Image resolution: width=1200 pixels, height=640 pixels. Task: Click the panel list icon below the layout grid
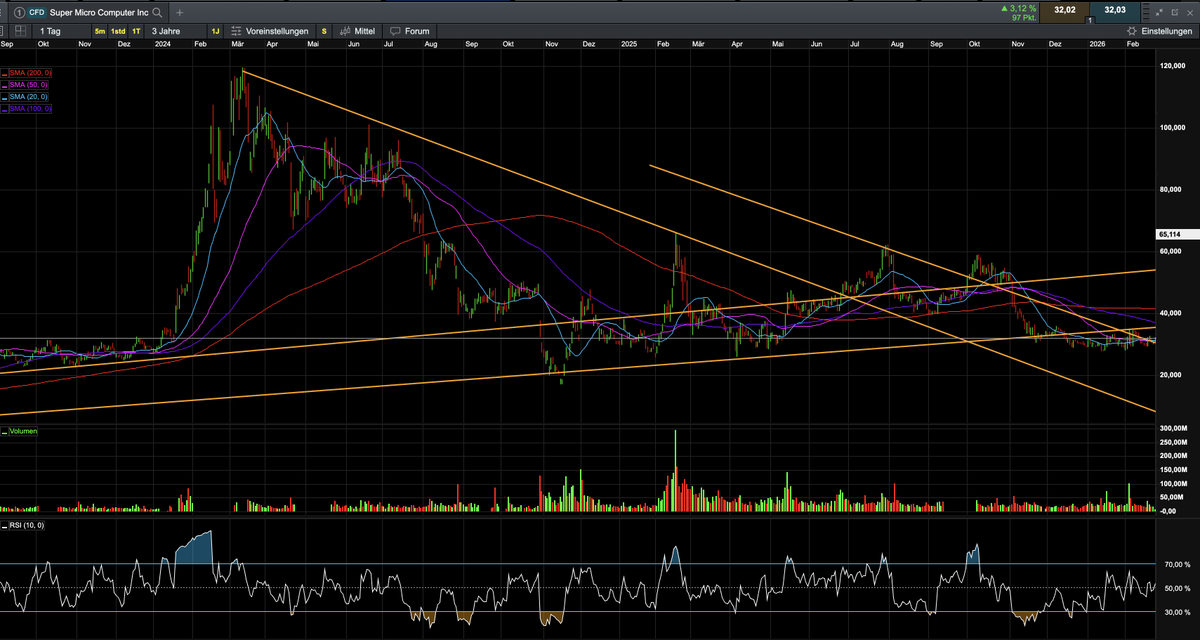tap(4, 31)
